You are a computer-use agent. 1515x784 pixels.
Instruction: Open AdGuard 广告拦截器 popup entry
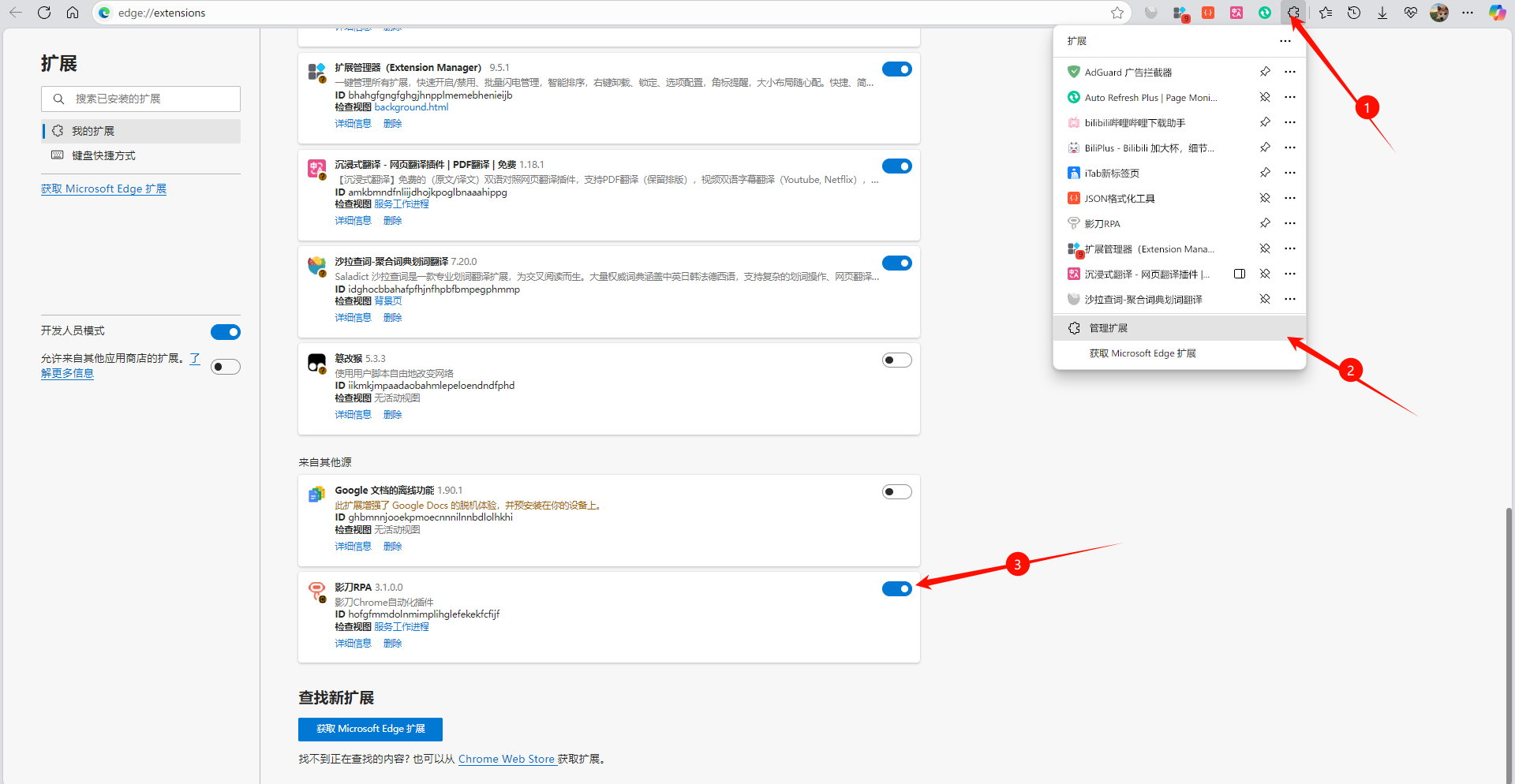click(x=1128, y=73)
